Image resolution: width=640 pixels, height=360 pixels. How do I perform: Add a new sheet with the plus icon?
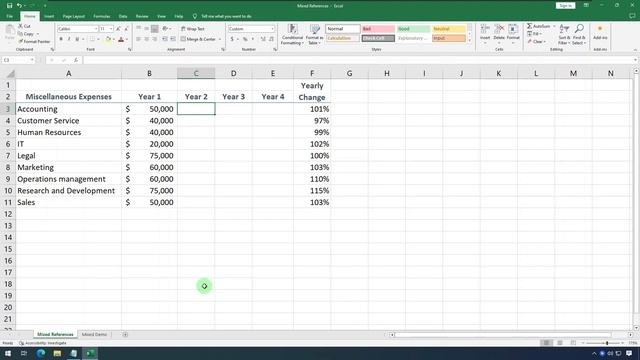tap(125, 335)
